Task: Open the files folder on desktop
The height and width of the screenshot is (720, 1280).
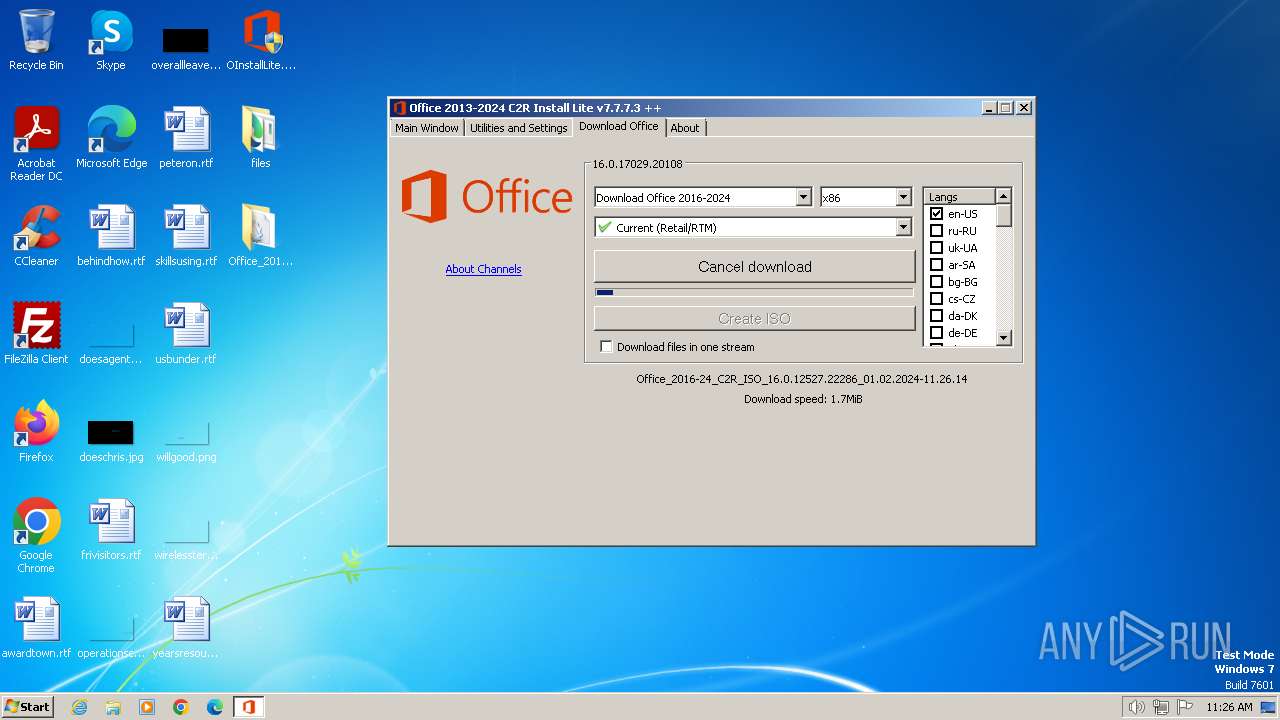Action: (261, 138)
